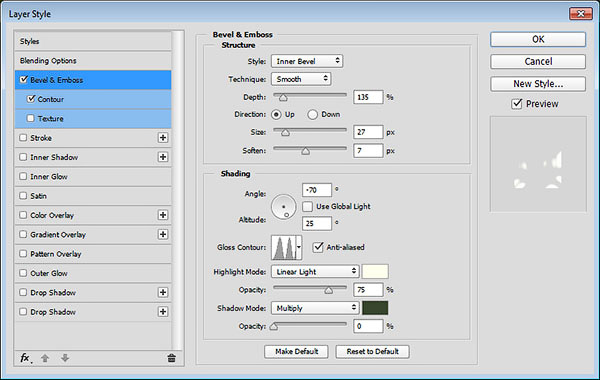
Task: Click the plus icon beside Inner Shadow
Action: [163, 157]
